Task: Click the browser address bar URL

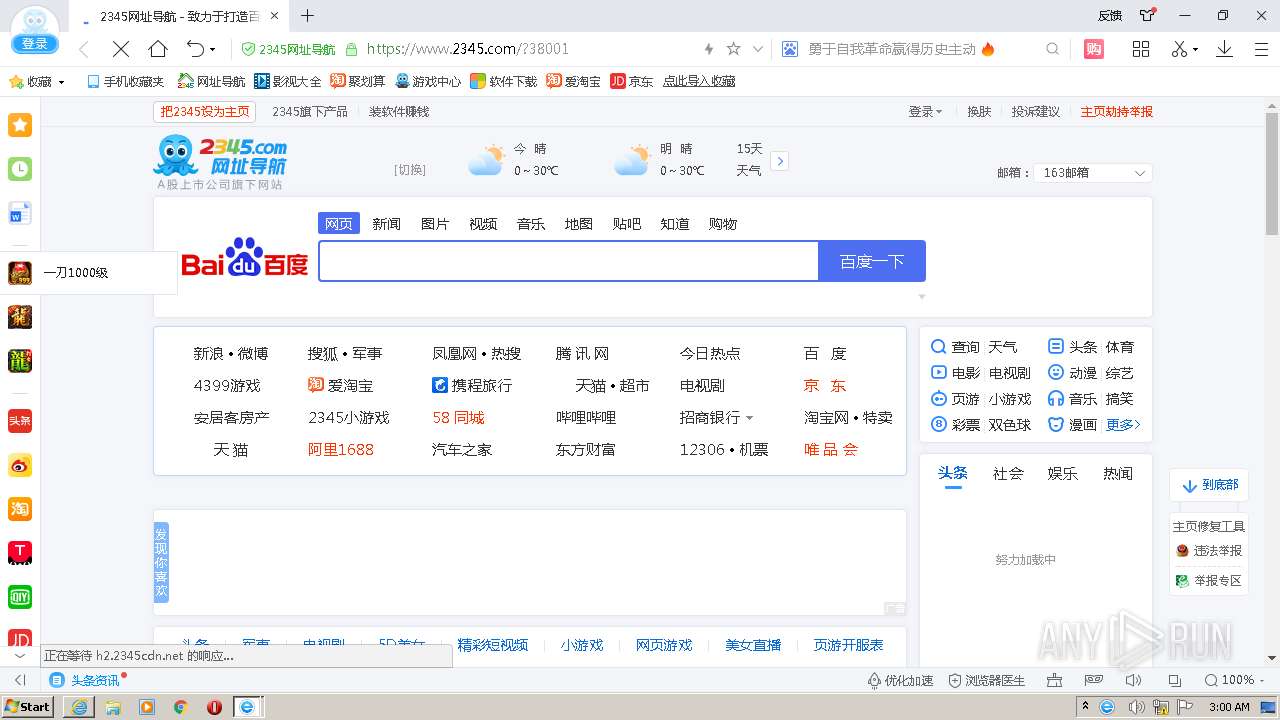Action: [468, 49]
